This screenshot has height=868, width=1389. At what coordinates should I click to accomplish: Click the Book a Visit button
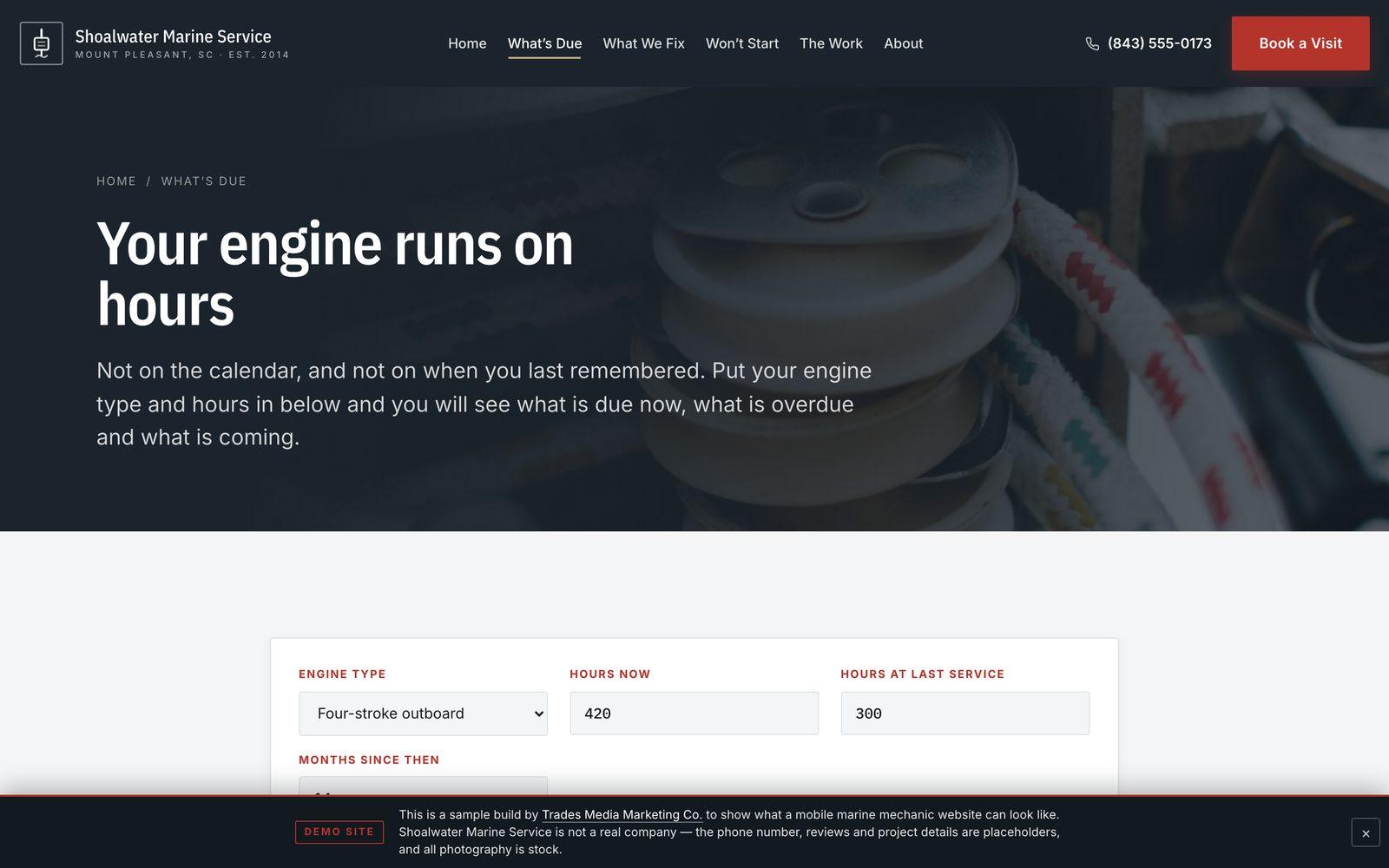(x=1300, y=43)
